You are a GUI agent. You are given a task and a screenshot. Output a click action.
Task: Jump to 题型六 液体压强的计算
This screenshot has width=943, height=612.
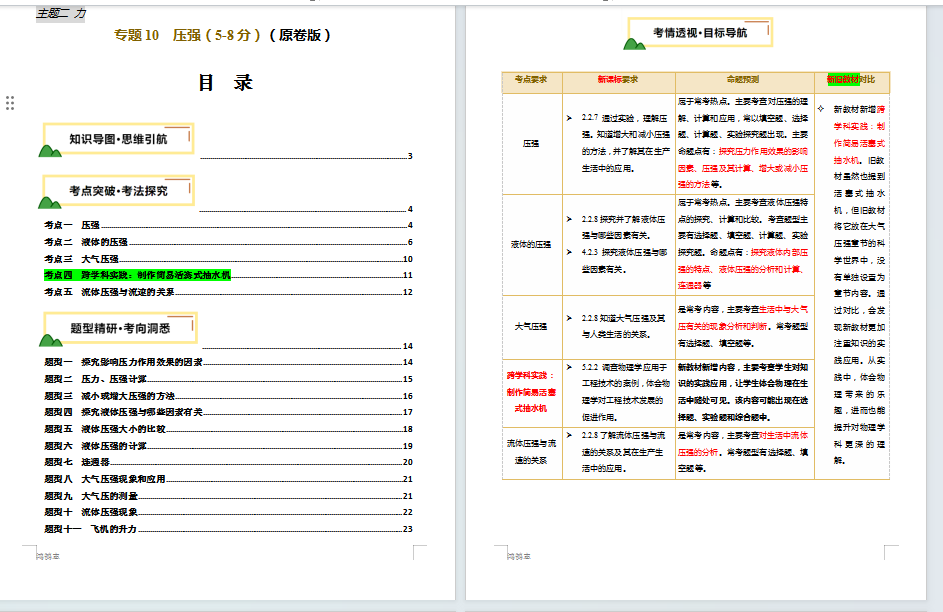tap(228, 445)
